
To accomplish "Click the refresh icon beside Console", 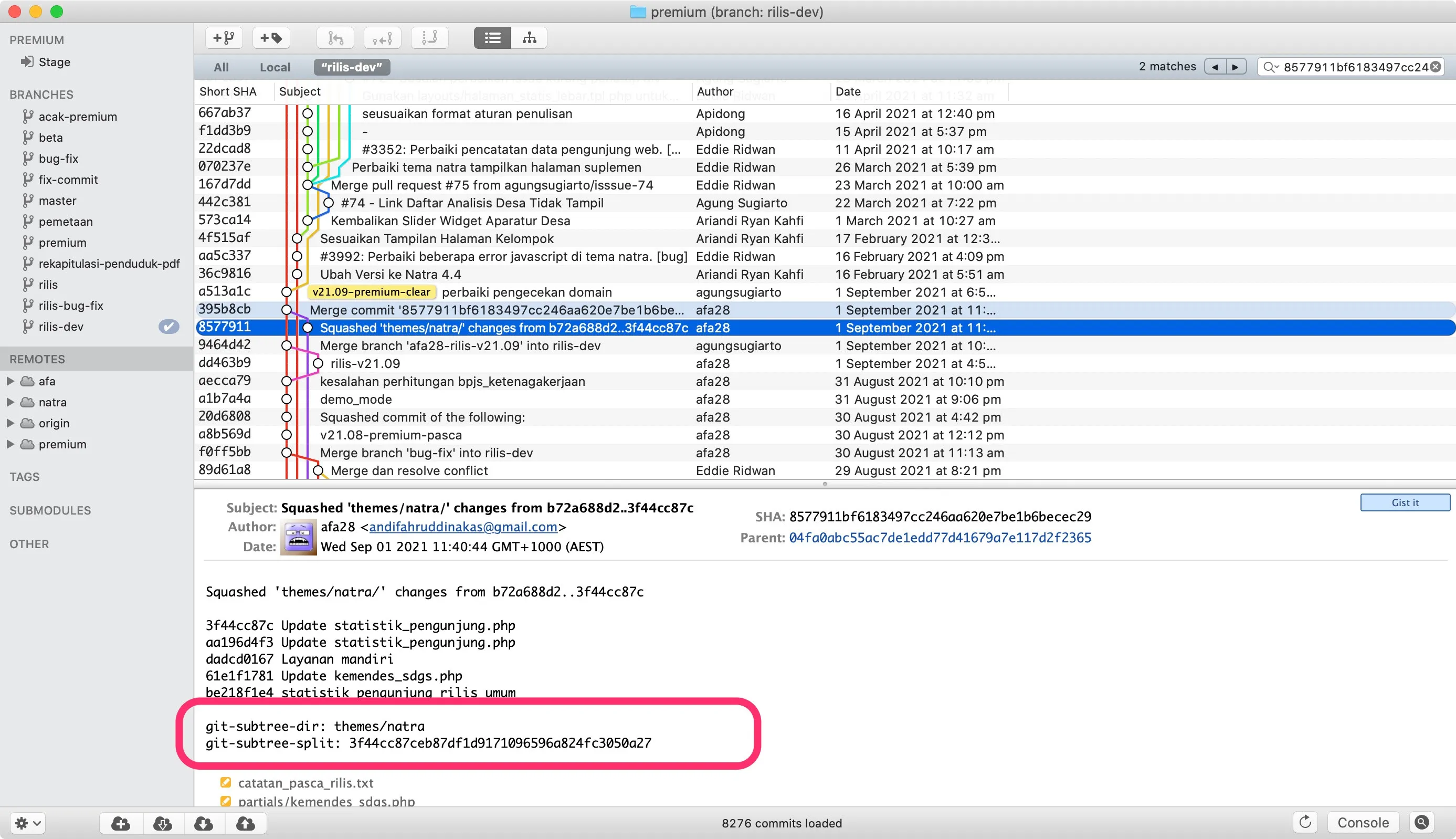I will [x=1305, y=822].
